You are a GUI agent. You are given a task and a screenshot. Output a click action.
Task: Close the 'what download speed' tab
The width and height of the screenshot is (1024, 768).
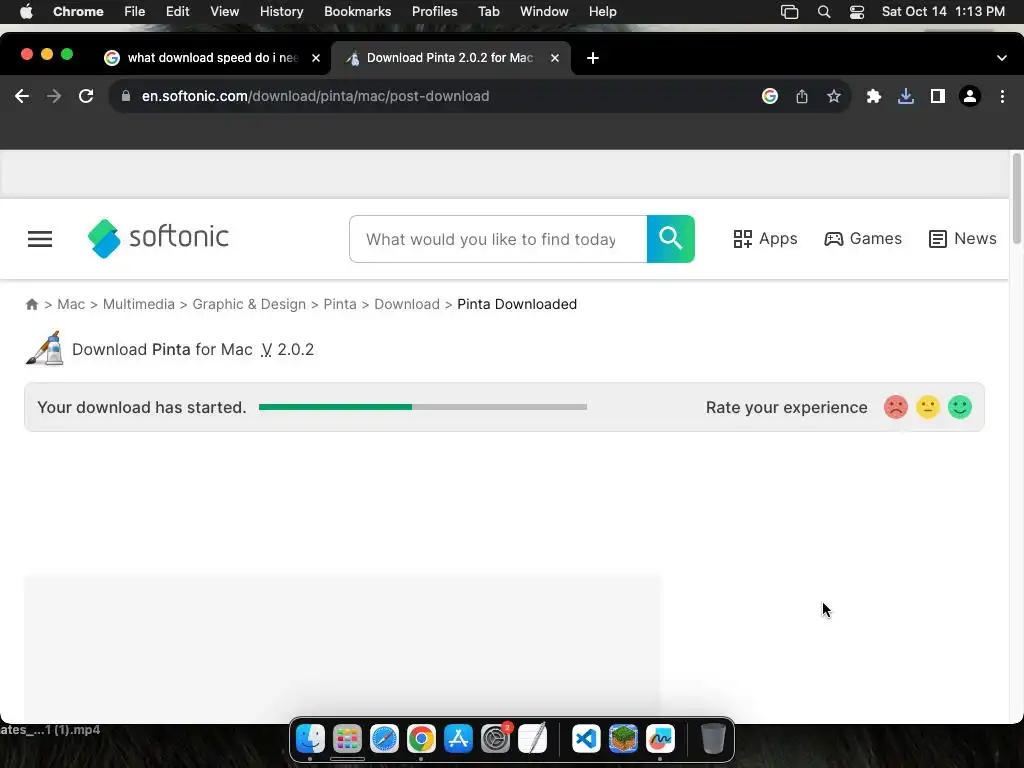(315, 58)
